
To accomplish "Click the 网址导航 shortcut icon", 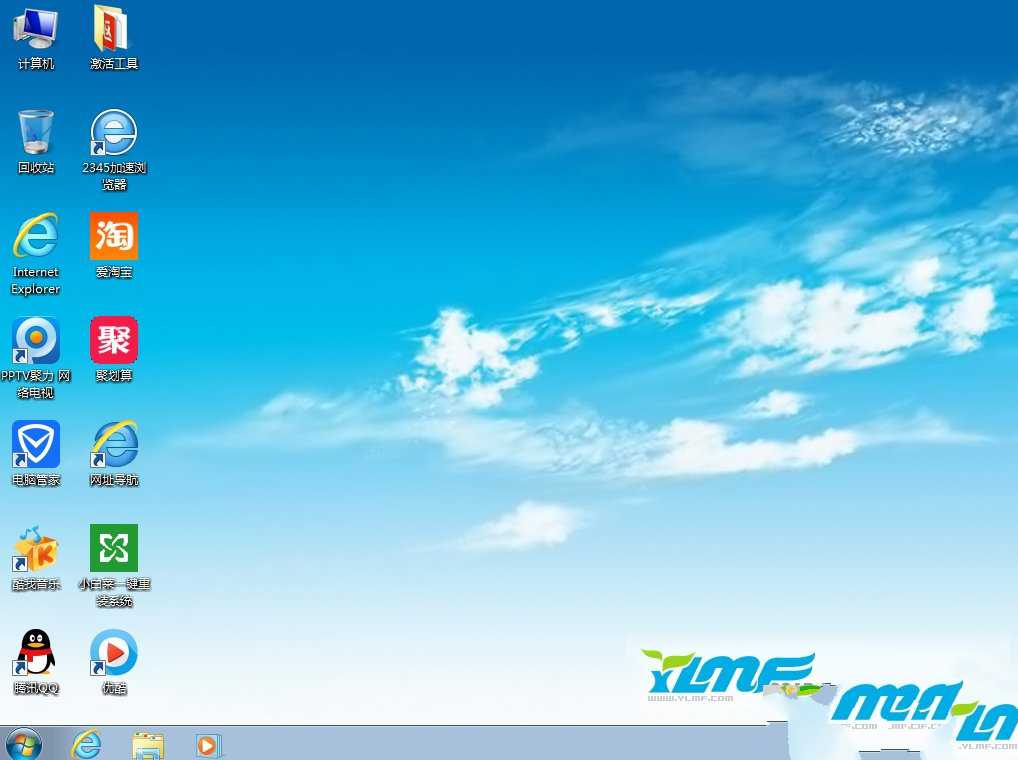I will point(113,445).
